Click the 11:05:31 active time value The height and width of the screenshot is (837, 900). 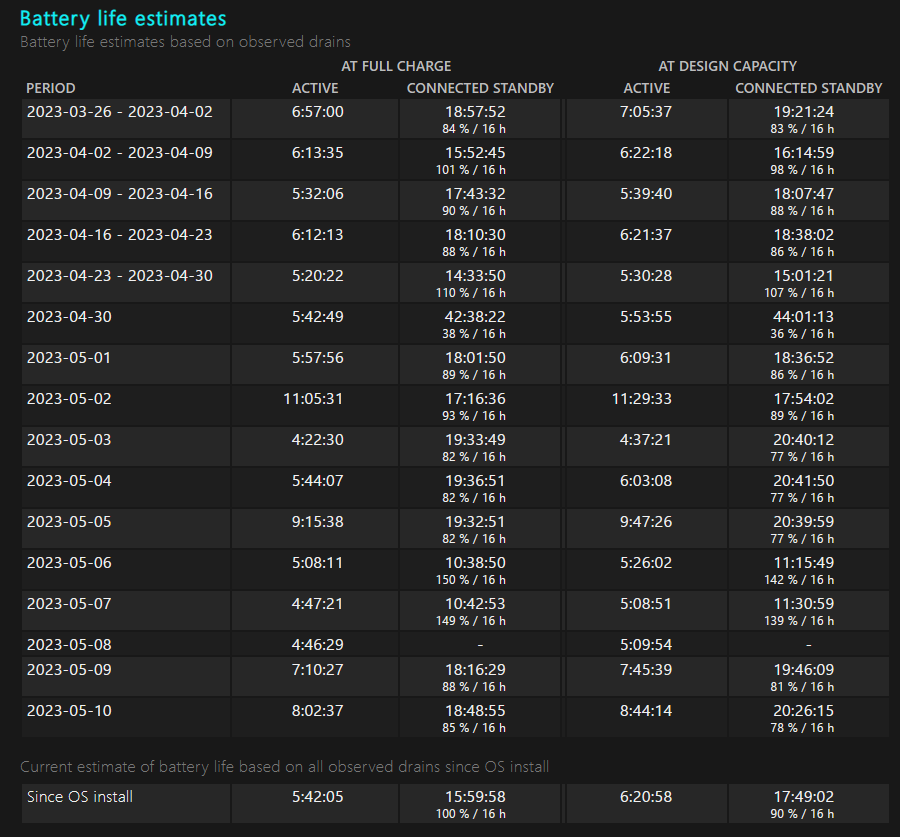(x=313, y=399)
